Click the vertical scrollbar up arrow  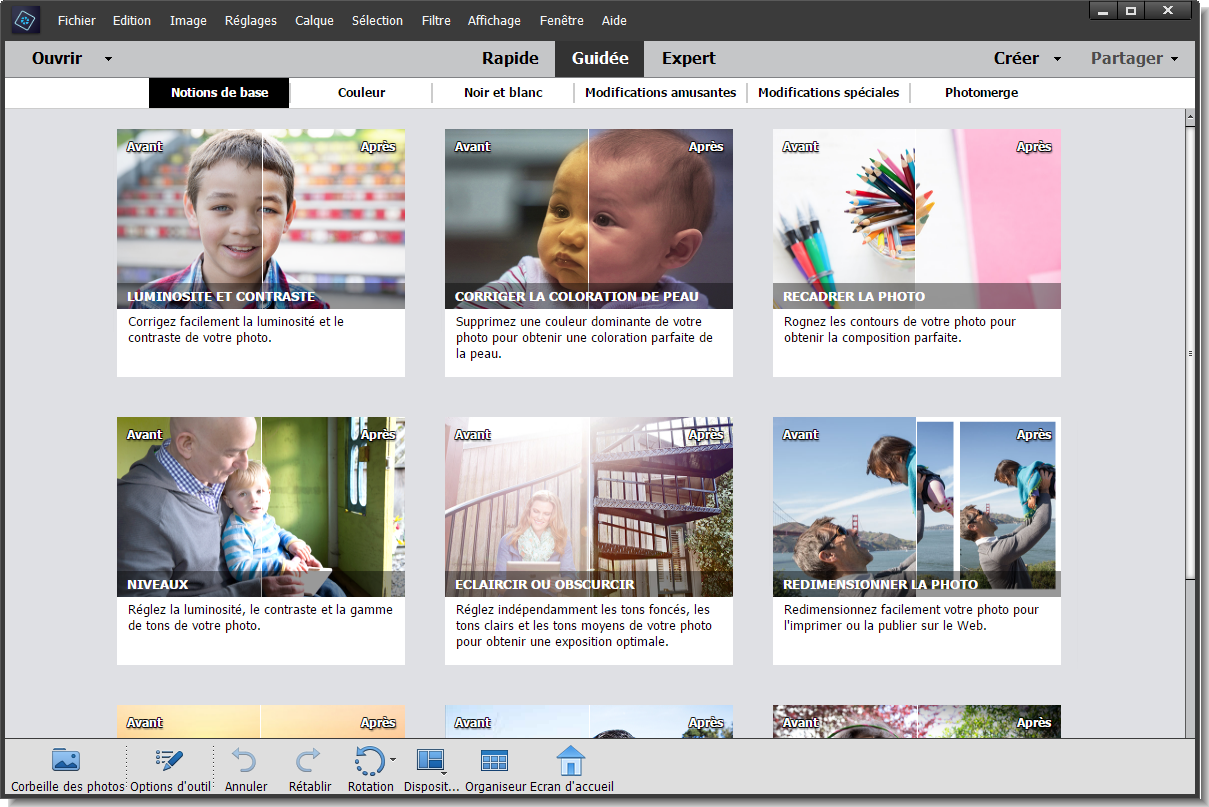pyautogui.click(x=1190, y=116)
